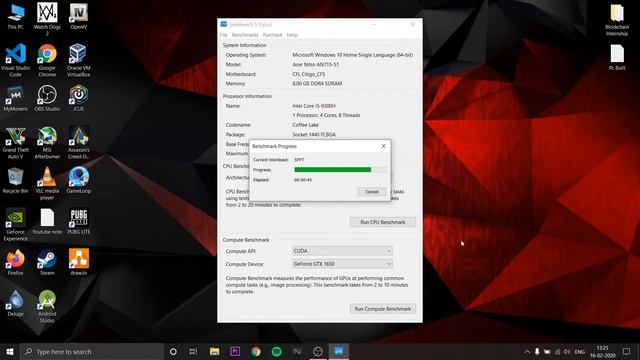This screenshot has height=360, width=640.
Task: Click the taskbar search box
Action: (91, 351)
